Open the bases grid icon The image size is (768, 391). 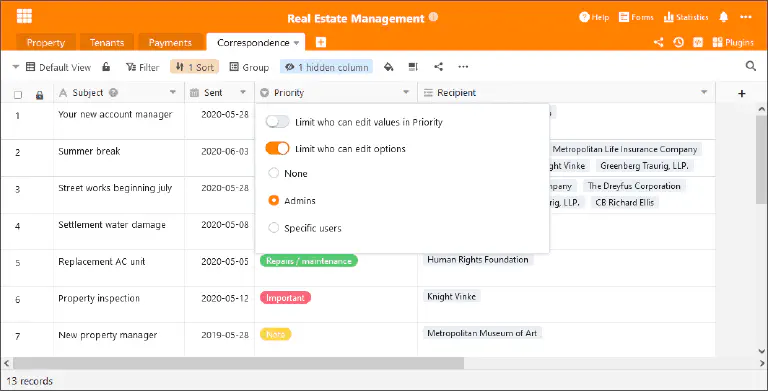tap(24, 16)
